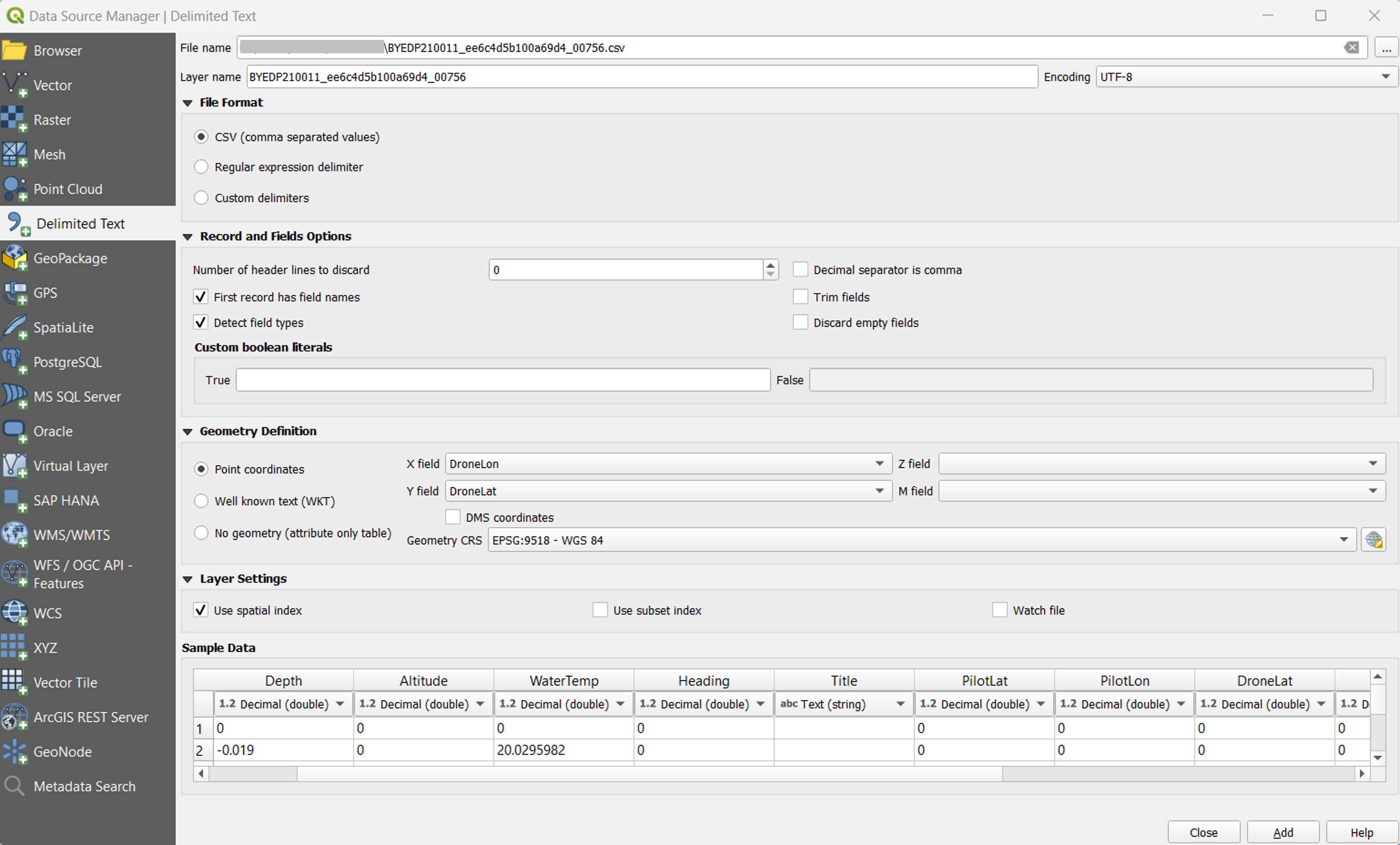1400x845 pixels.
Task: Open the Virtual Layer icon
Action: tap(15, 466)
